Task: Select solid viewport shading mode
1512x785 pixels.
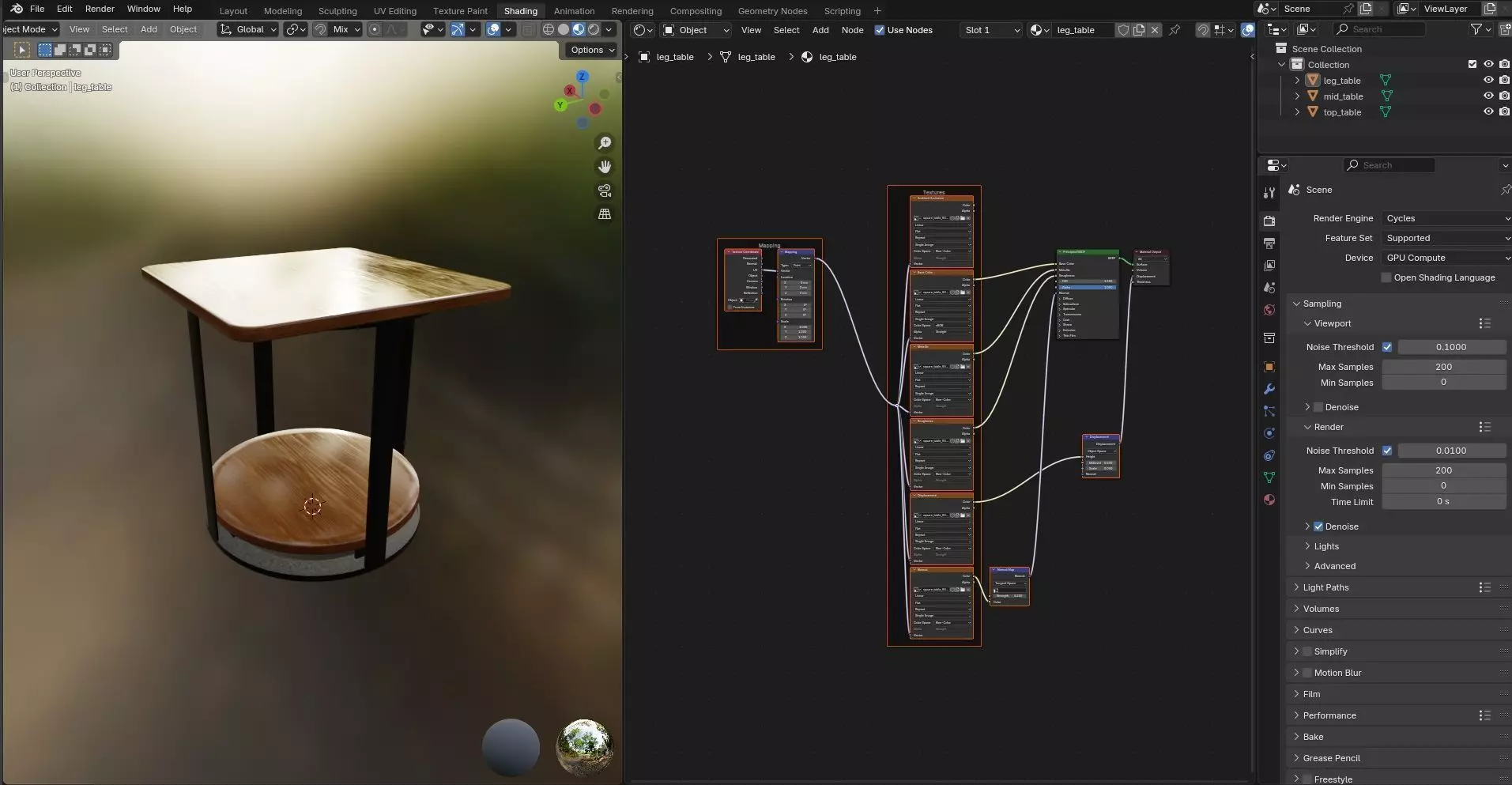Action: click(x=564, y=29)
